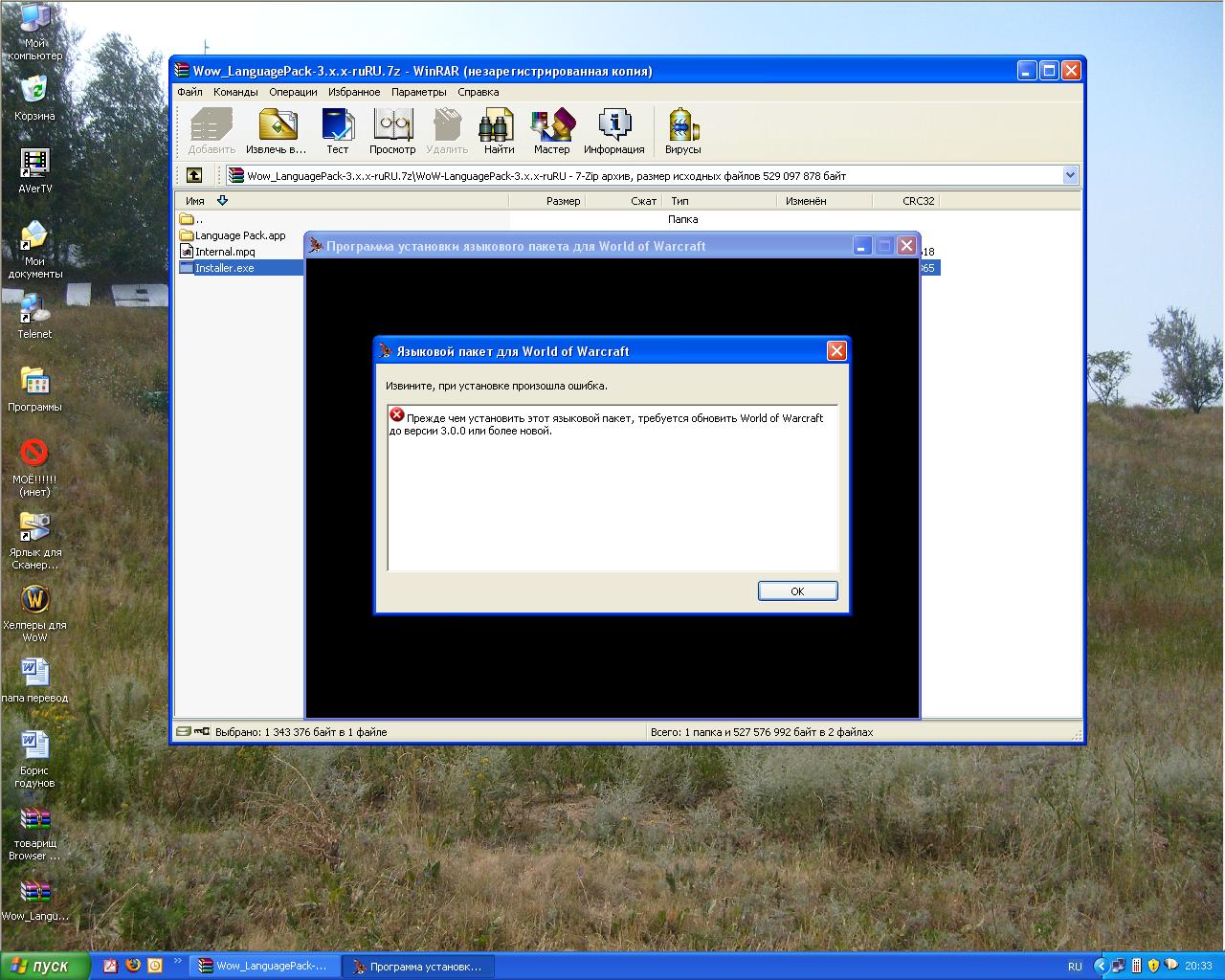The width and height of the screenshot is (1225, 980).
Task: Expand the hidden quick launch chevron
Action: (x=178, y=960)
